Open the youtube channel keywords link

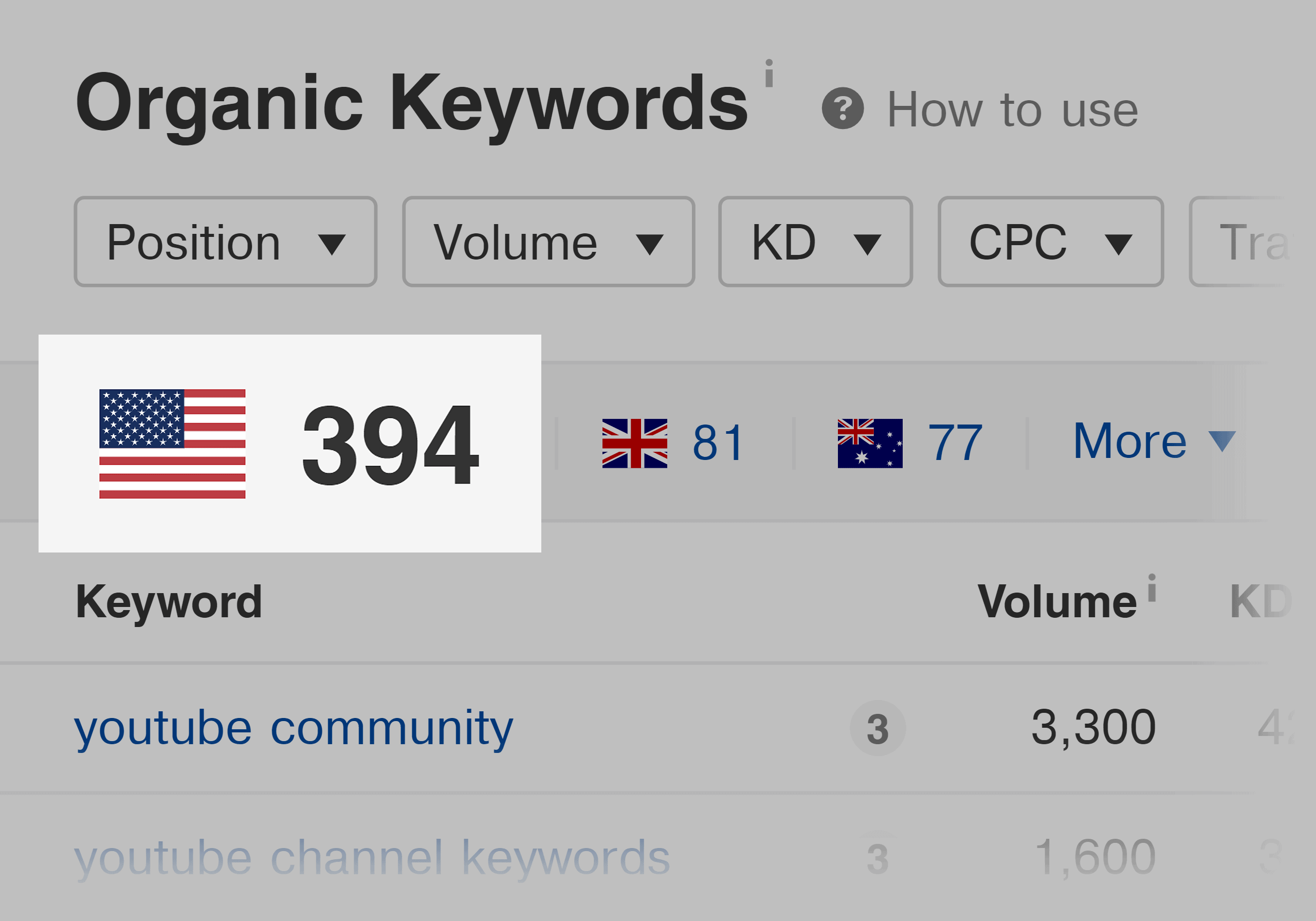[372, 859]
